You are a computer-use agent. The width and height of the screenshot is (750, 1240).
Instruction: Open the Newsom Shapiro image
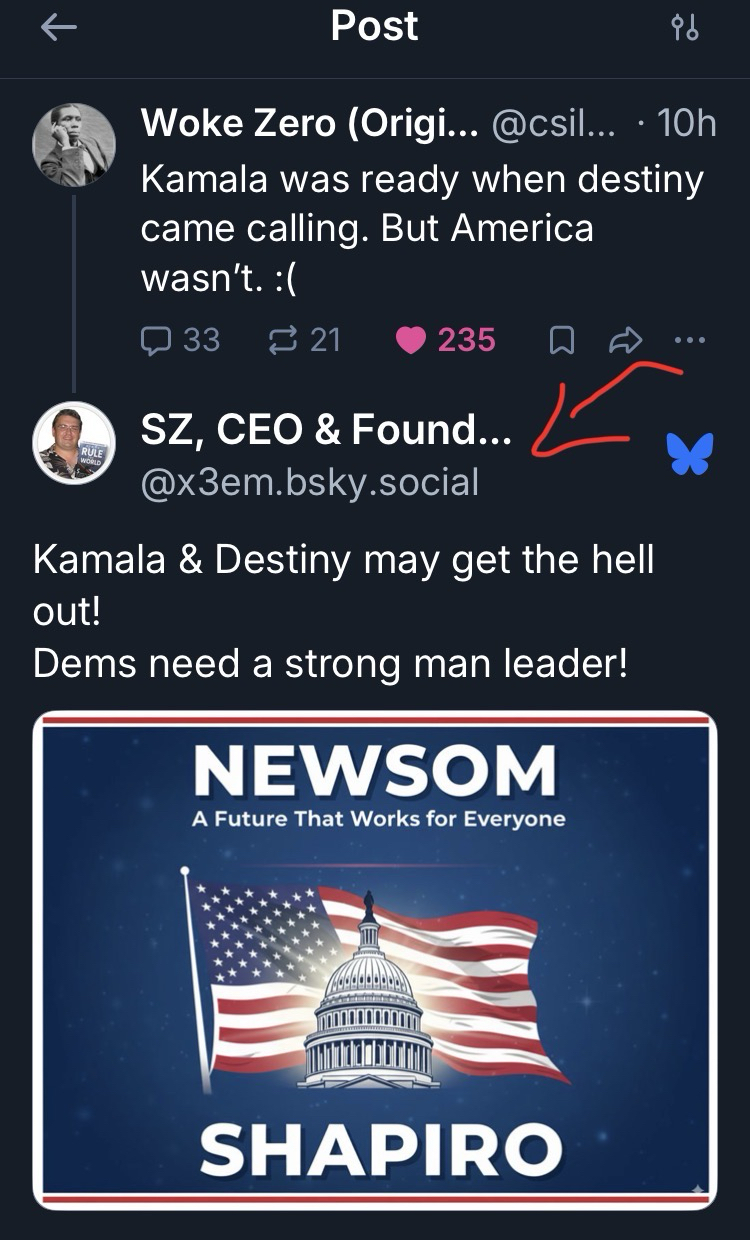(x=375, y=960)
